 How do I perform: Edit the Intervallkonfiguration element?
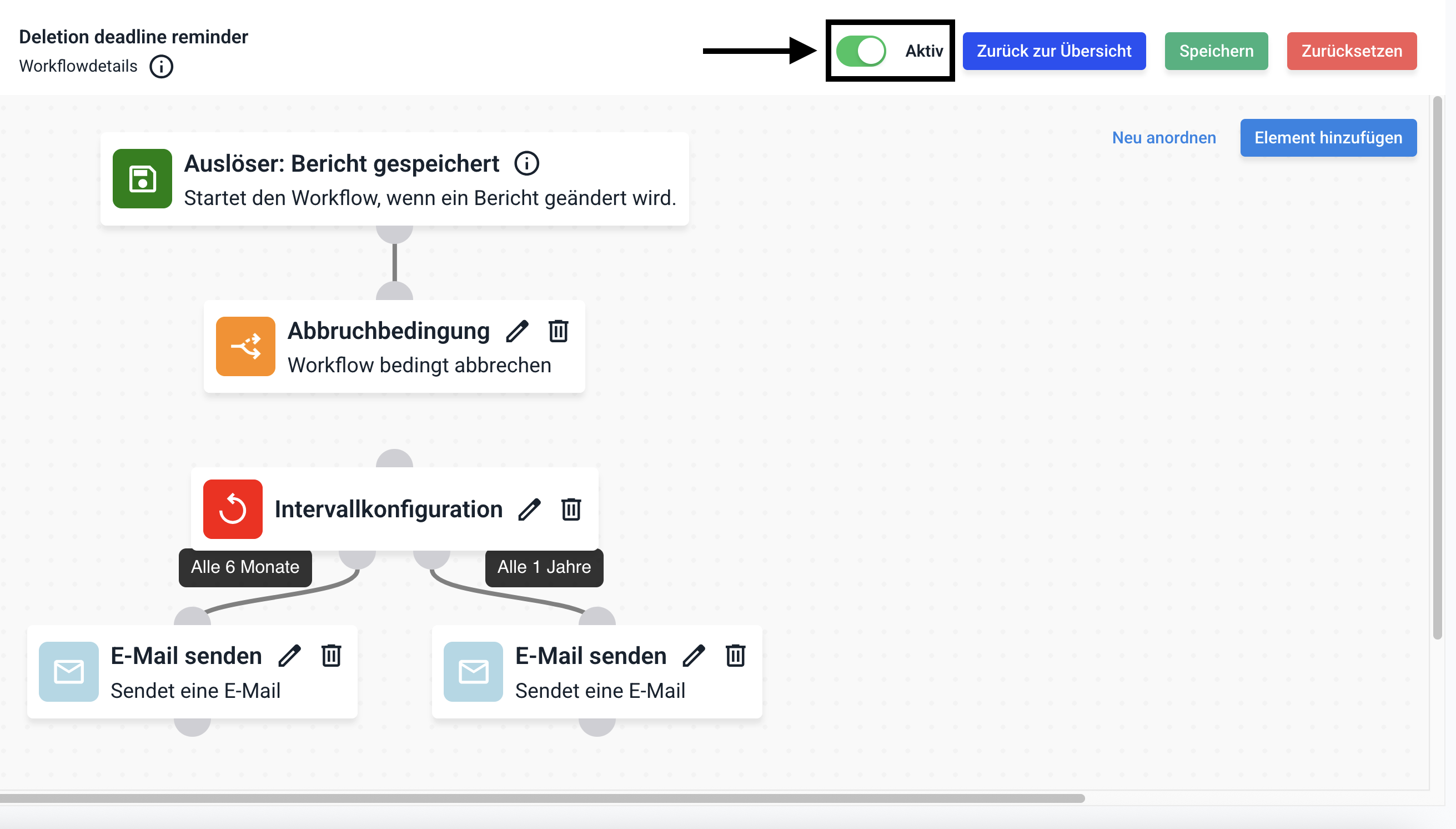point(529,510)
